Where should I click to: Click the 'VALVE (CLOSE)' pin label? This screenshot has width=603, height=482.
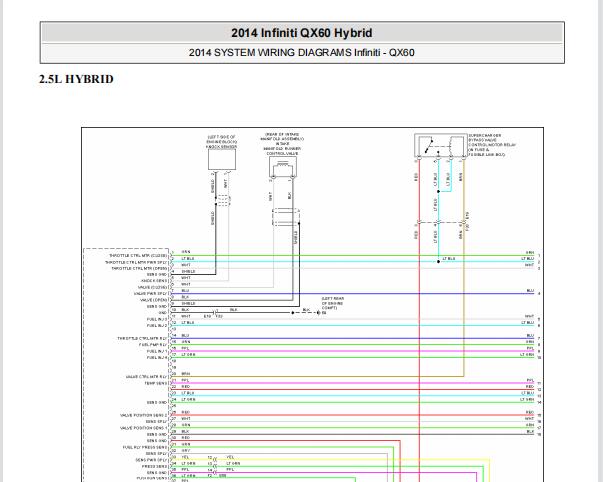tap(152, 287)
